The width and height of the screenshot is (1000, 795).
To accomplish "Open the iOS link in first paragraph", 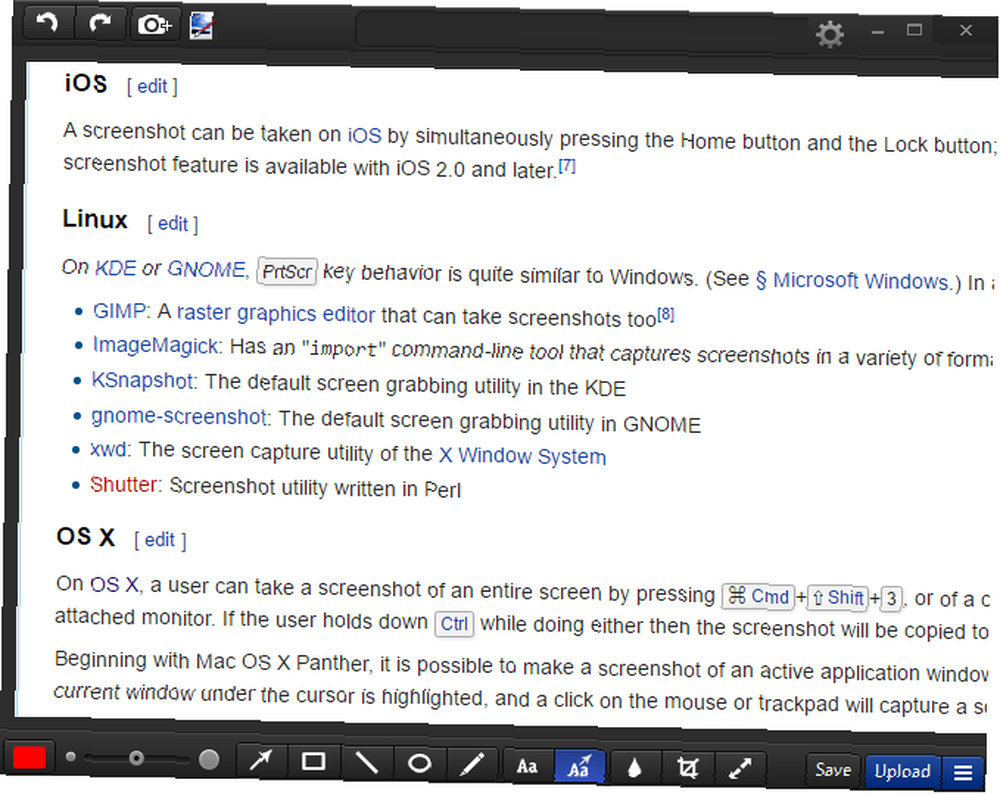I will pos(364,135).
